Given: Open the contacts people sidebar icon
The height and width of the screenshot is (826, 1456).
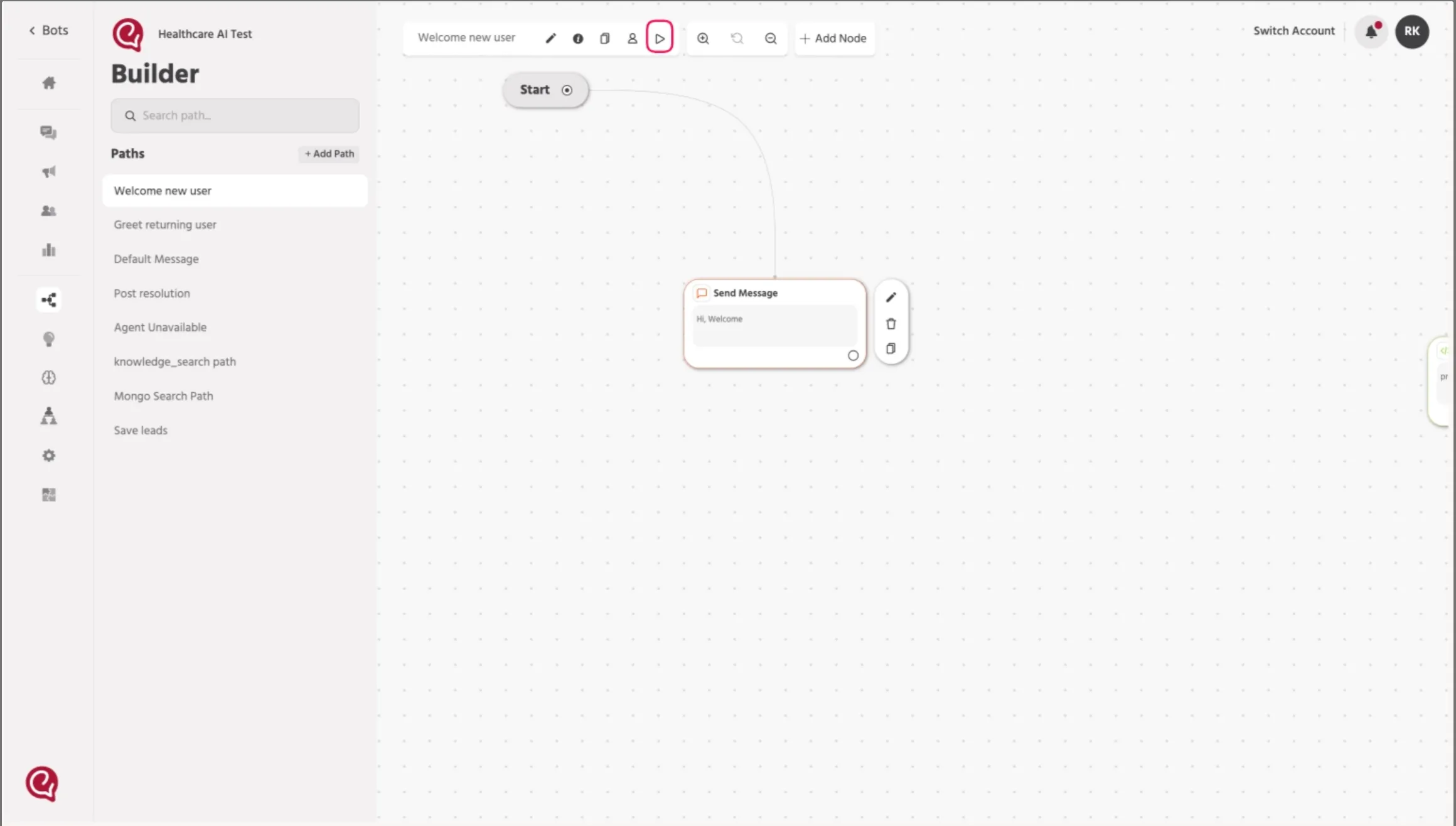Looking at the screenshot, I should [x=49, y=211].
